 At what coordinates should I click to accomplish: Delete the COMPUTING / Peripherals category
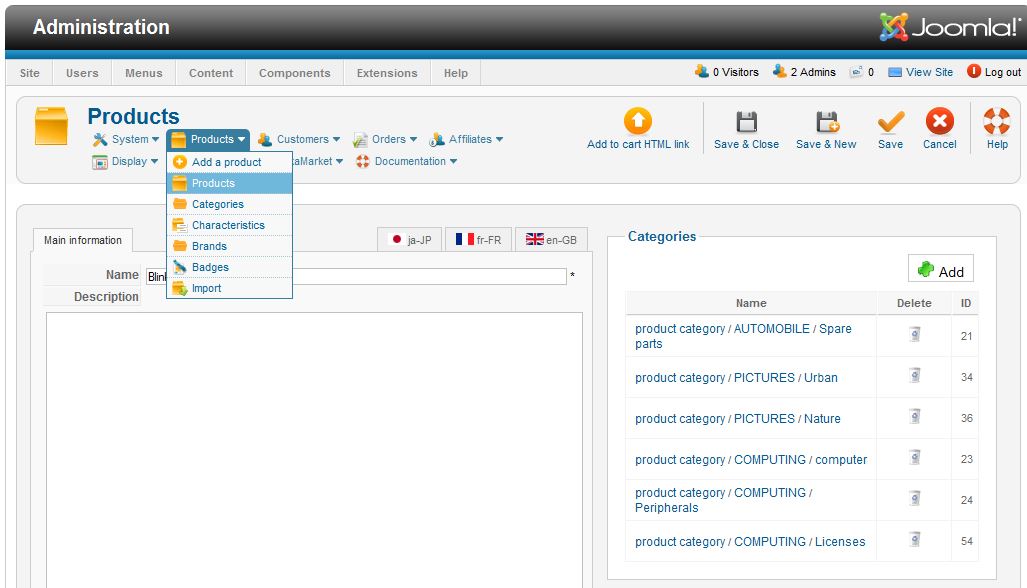click(x=915, y=499)
